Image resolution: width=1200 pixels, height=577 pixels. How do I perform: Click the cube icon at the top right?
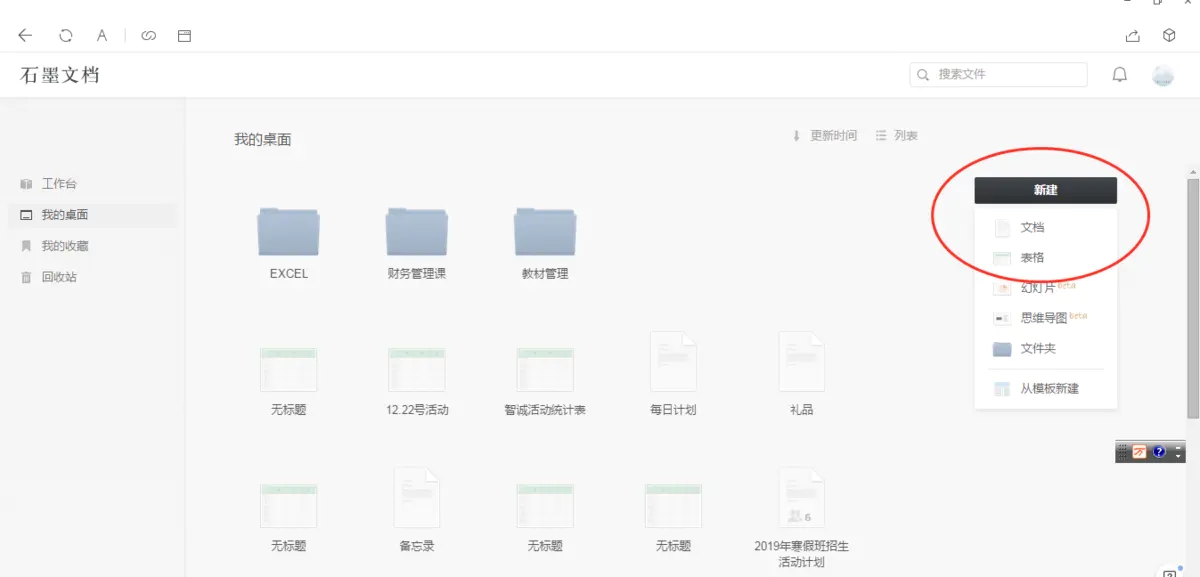click(x=1168, y=35)
